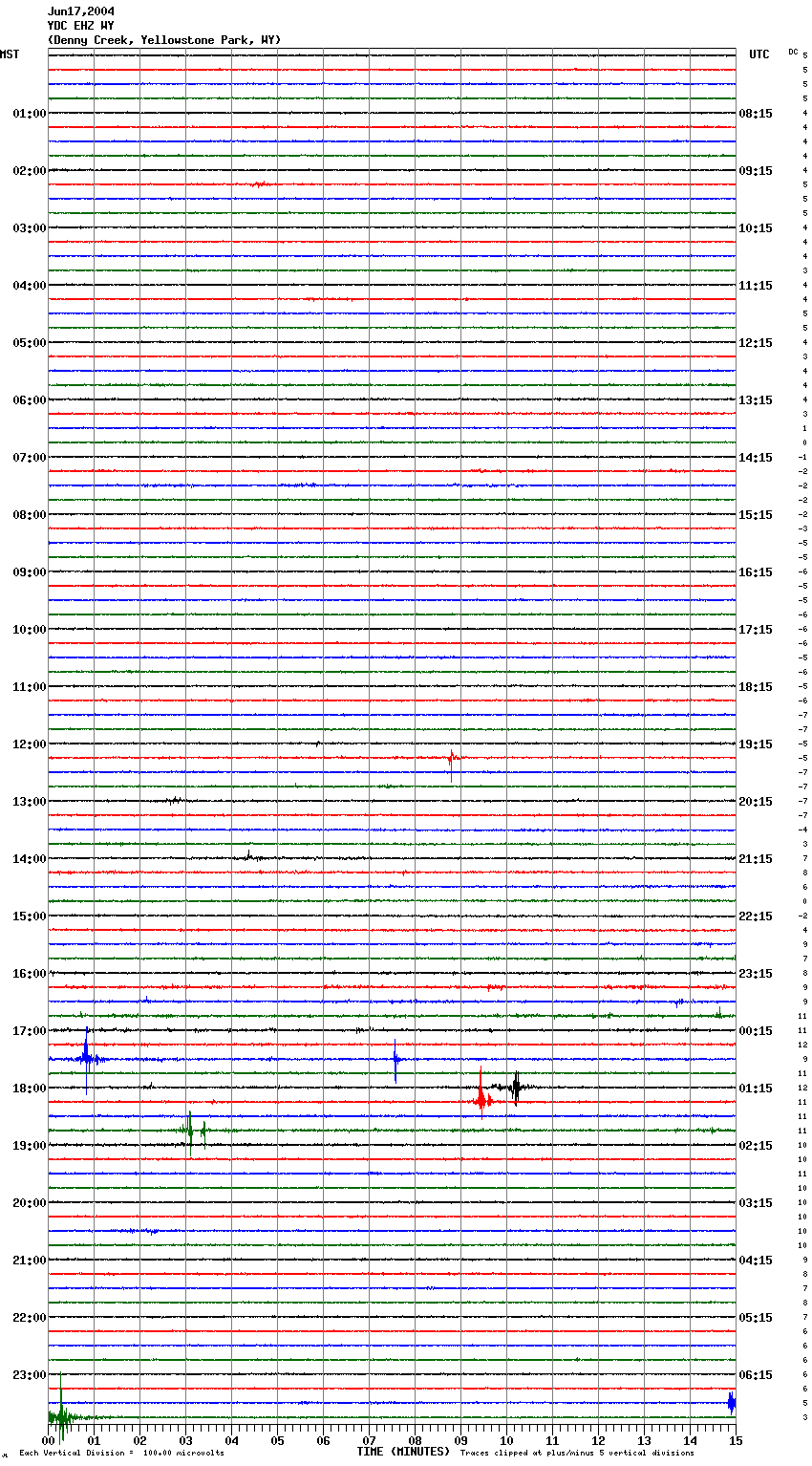
Task: Click the "Traces clipped at plus/minus 5 vertical divisions" note
Action: pyautogui.click(x=577, y=1454)
